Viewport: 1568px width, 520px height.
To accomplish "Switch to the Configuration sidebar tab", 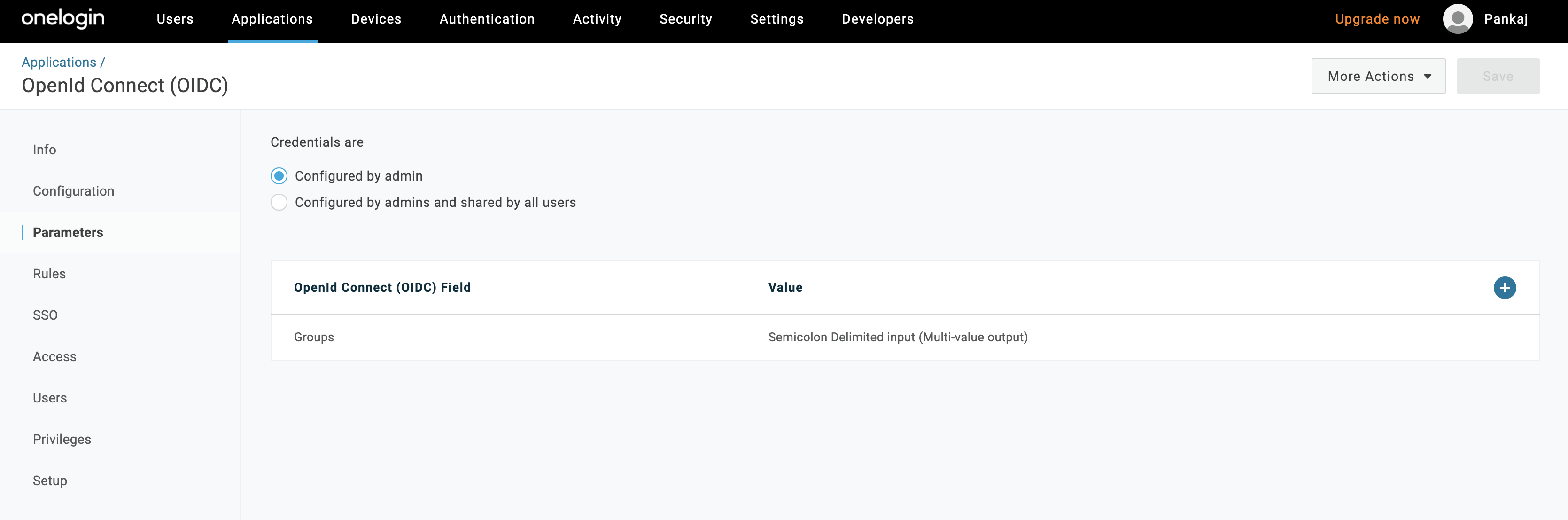I will tap(74, 191).
